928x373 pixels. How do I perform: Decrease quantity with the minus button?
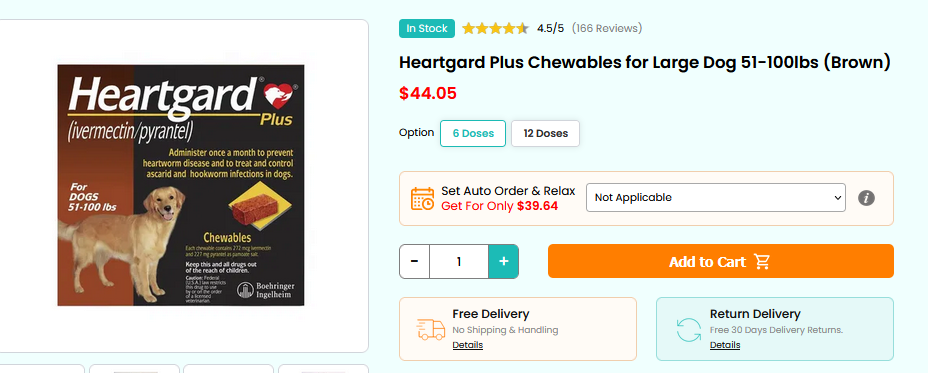415,261
